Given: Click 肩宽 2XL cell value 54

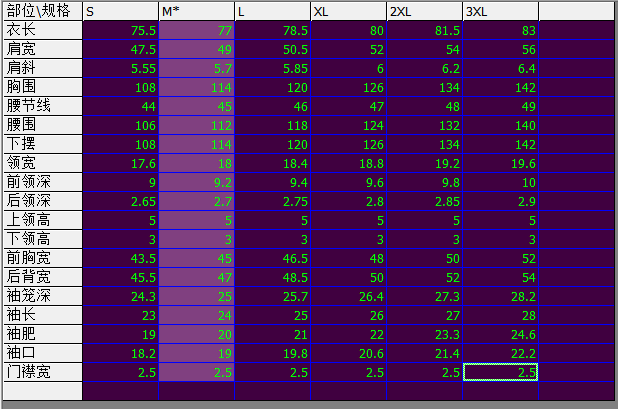Looking at the screenshot, I should click(x=425, y=49).
